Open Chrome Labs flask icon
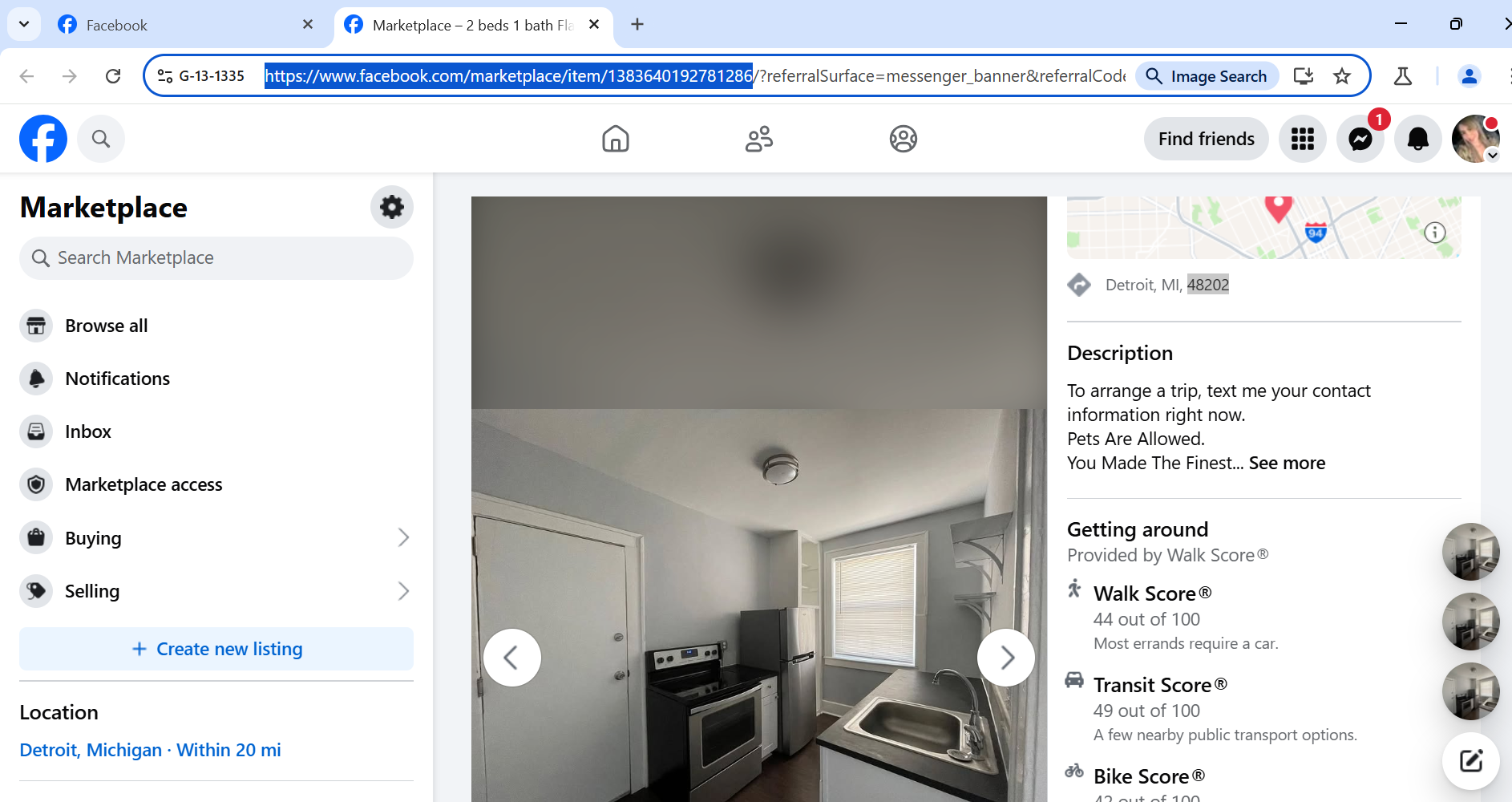This screenshot has height=802, width=1512. pos(1403,76)
